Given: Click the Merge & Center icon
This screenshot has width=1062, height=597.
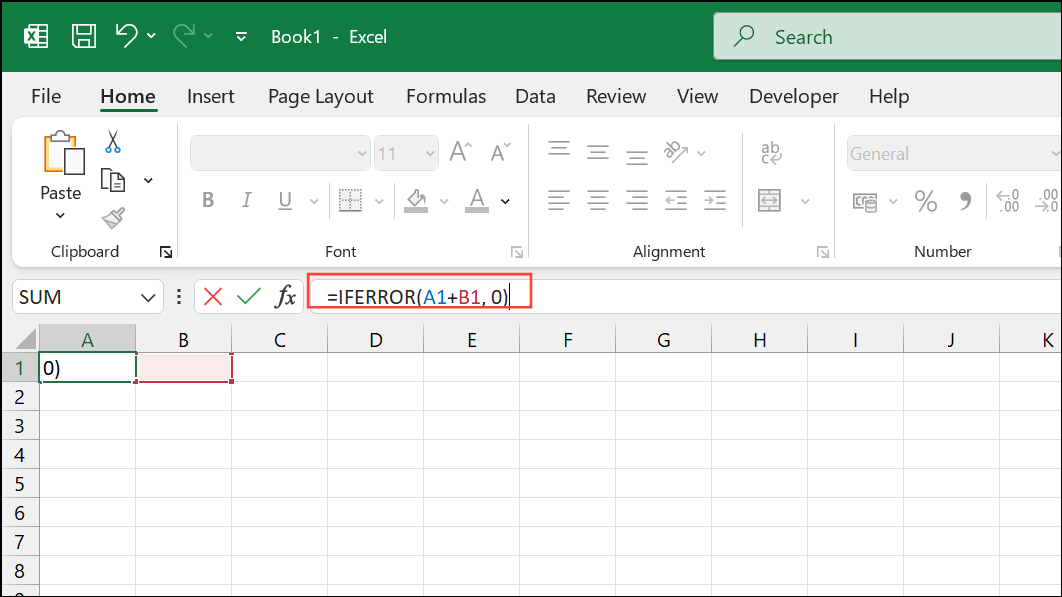Looking at the screenshot, I should pyautogui.click(x=769, y=200).
